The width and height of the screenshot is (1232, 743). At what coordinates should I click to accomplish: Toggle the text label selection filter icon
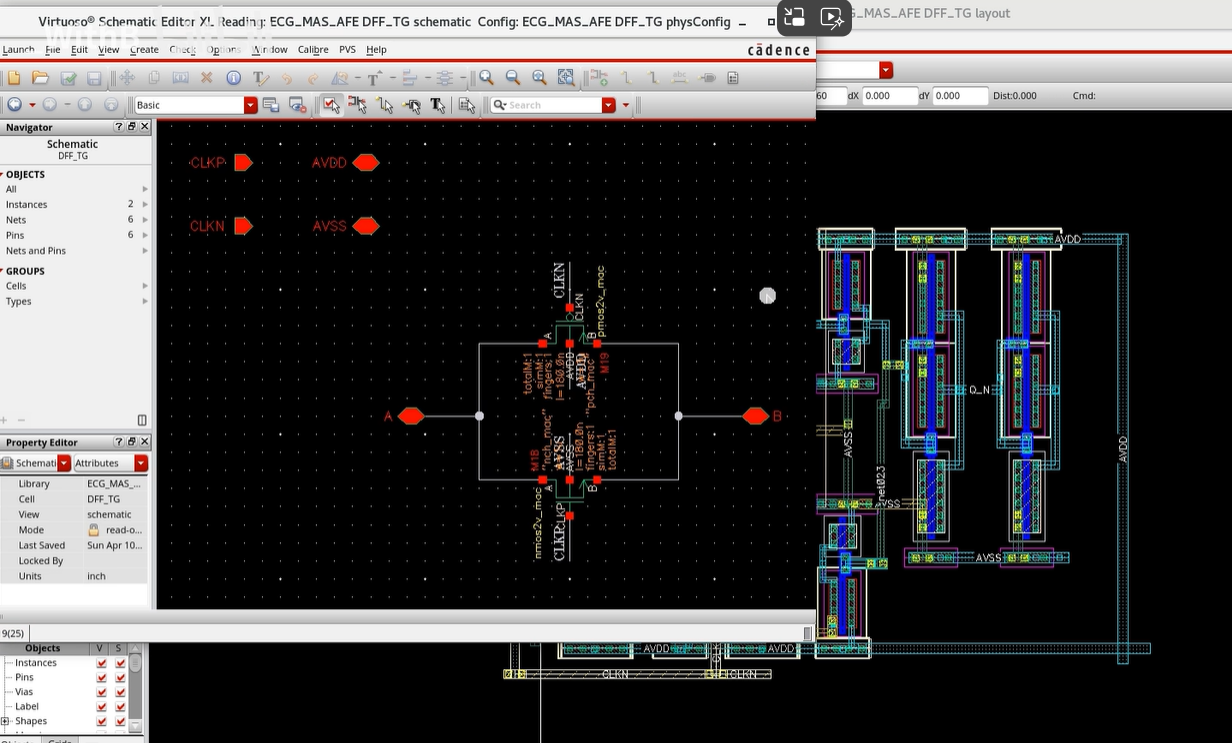tap(438, 105)
